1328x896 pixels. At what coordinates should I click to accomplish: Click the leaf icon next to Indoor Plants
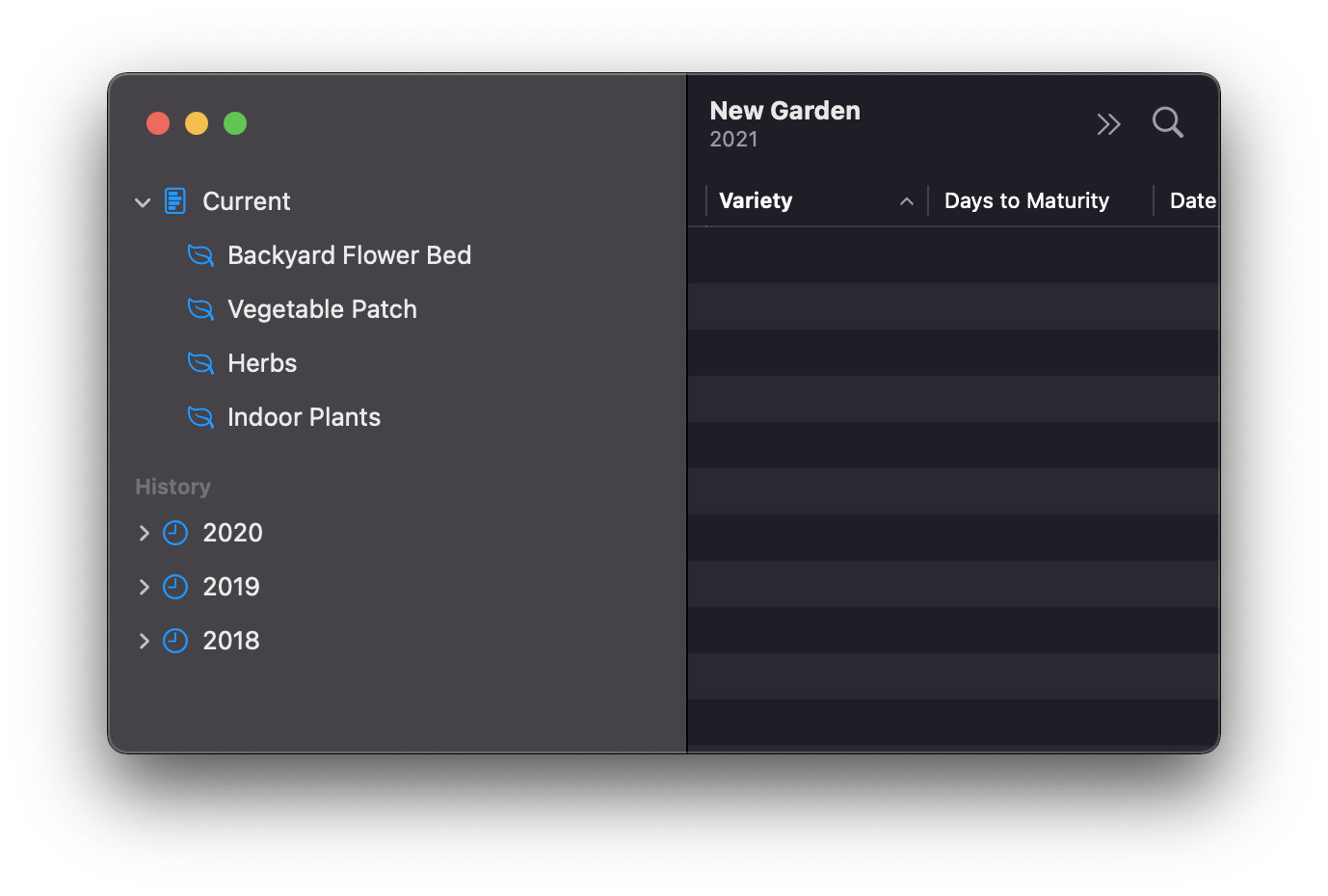(200, 417)
